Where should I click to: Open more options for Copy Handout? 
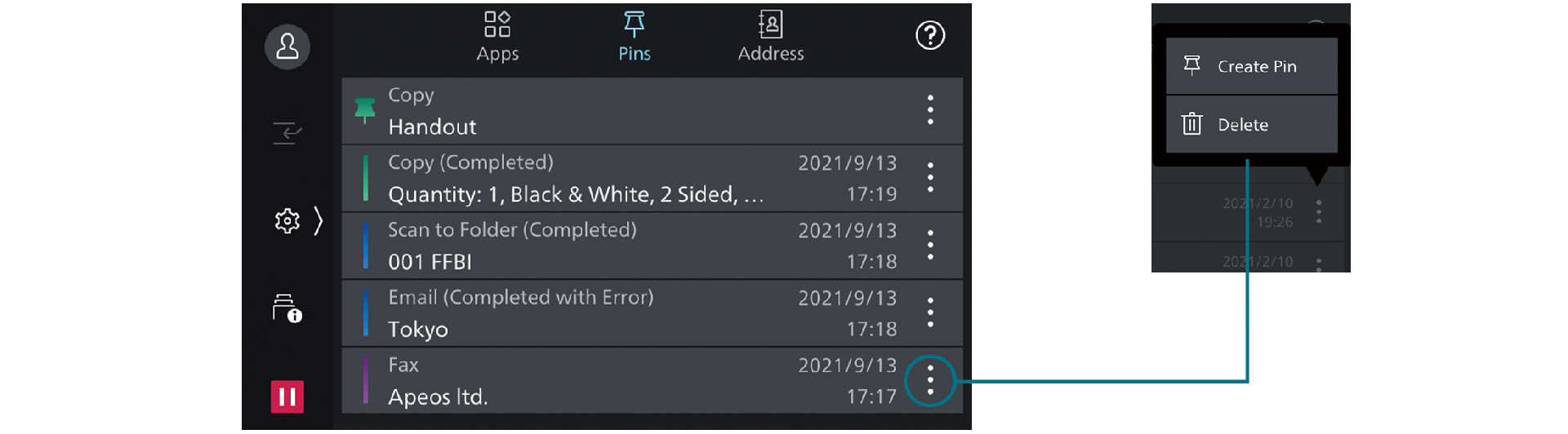tap(929, 110)
